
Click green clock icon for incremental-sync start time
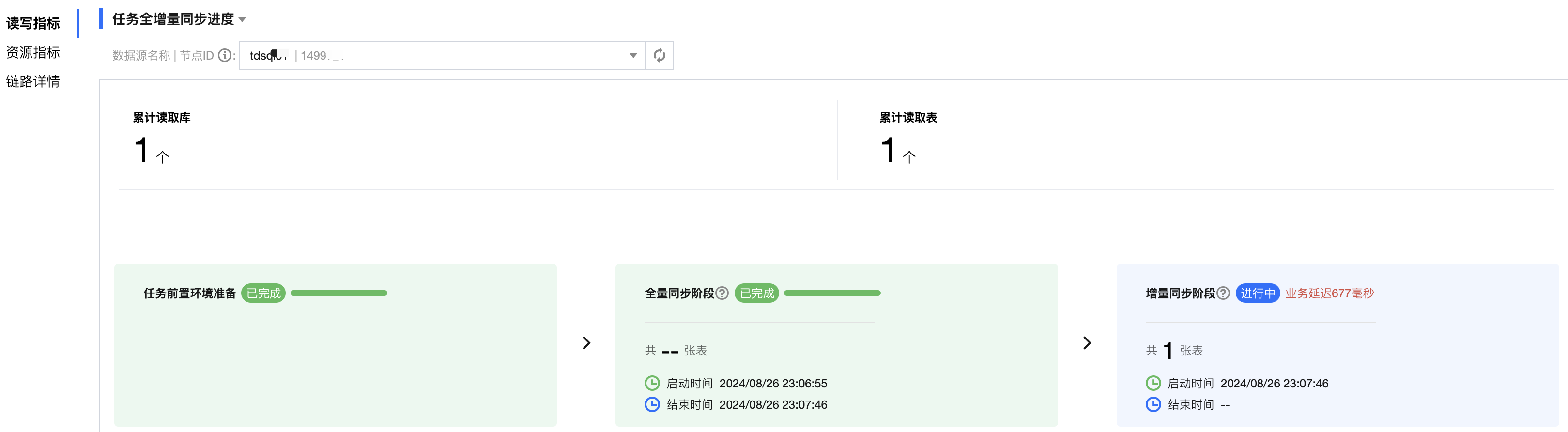click(x=1153, y=383)
